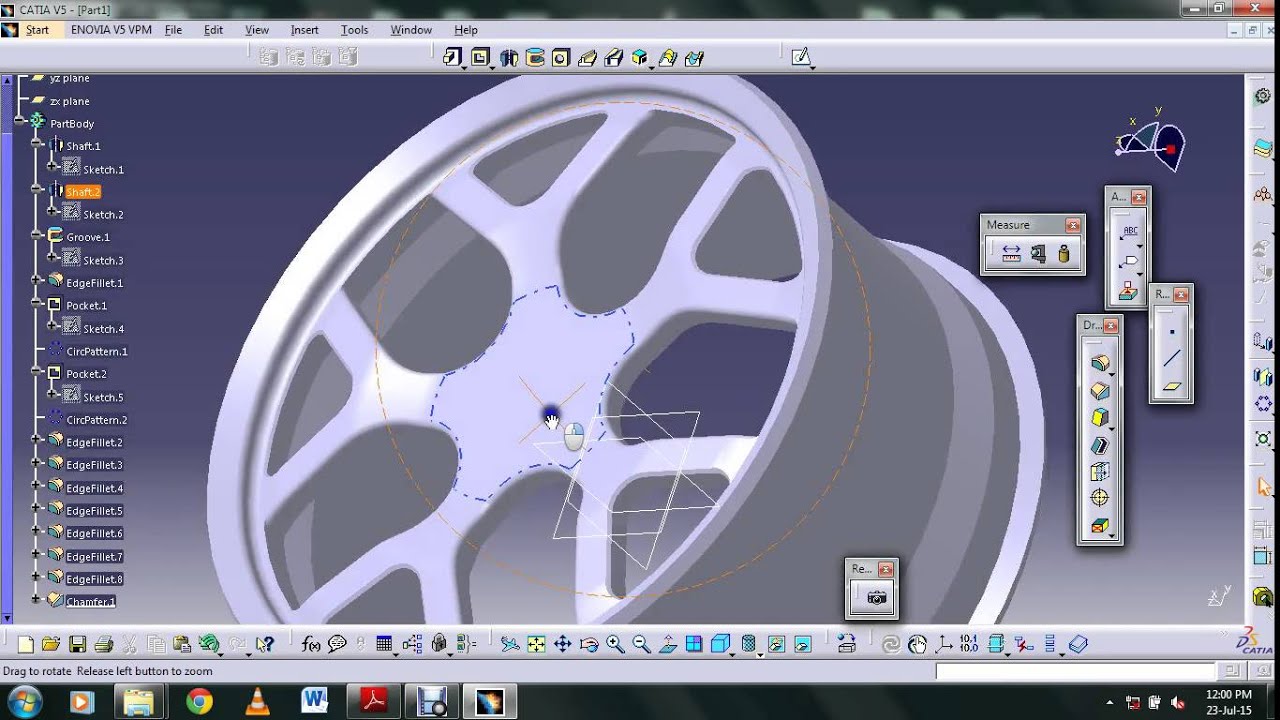Image resolution: width=1280 pixels, height=720 pixels.
Task: Close the Measure toolbar
Action: coord(1073,225)
